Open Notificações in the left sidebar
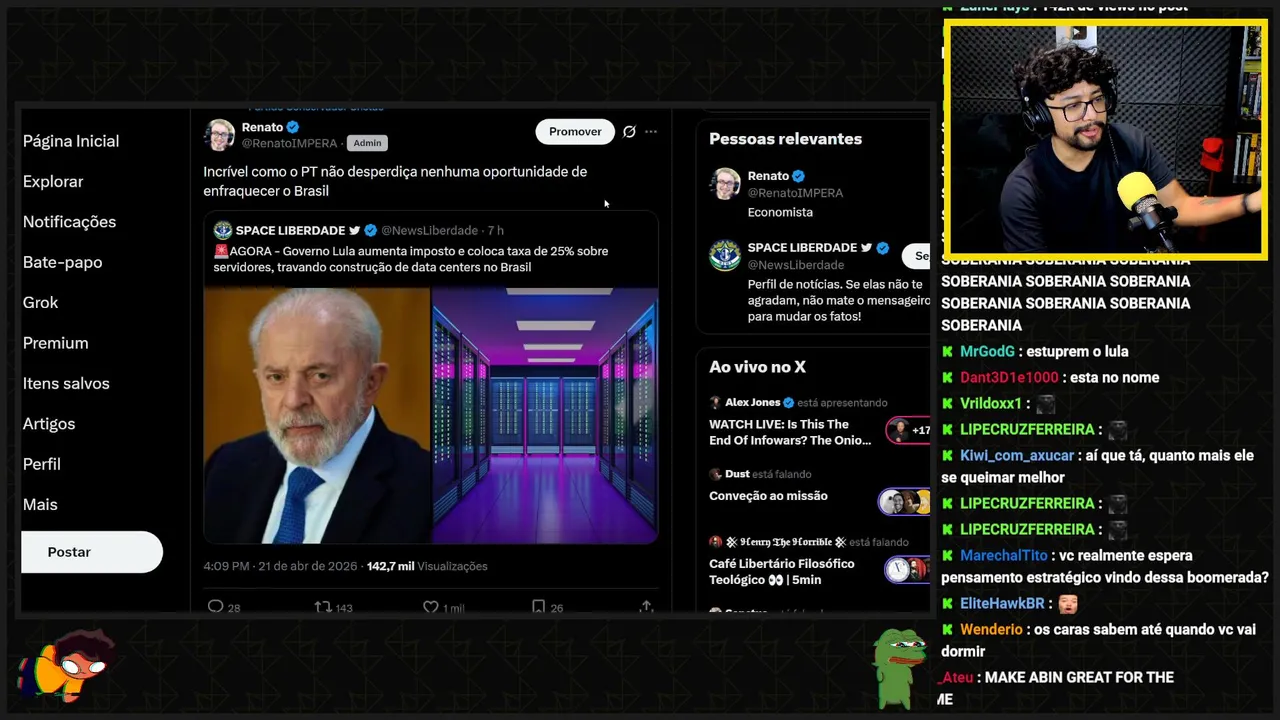Image resolution: width=1280 pixels, height=720 pixels. point(69,222)
